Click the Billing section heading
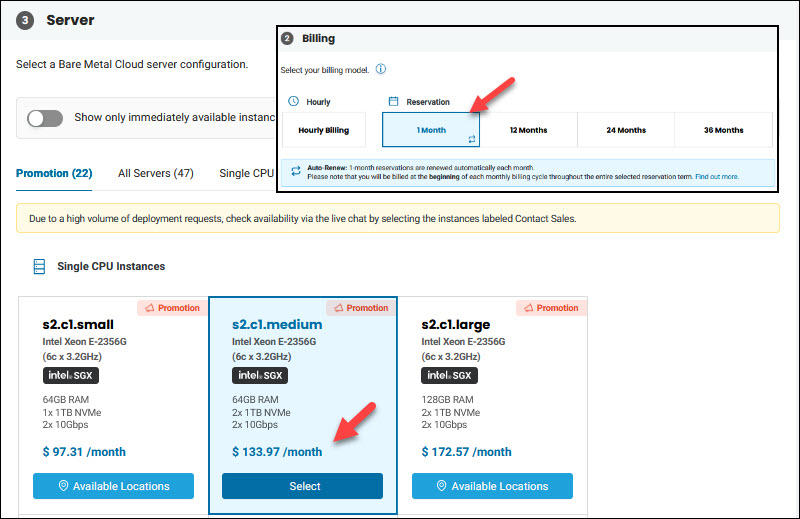800x519 pixels. point(318,38)
